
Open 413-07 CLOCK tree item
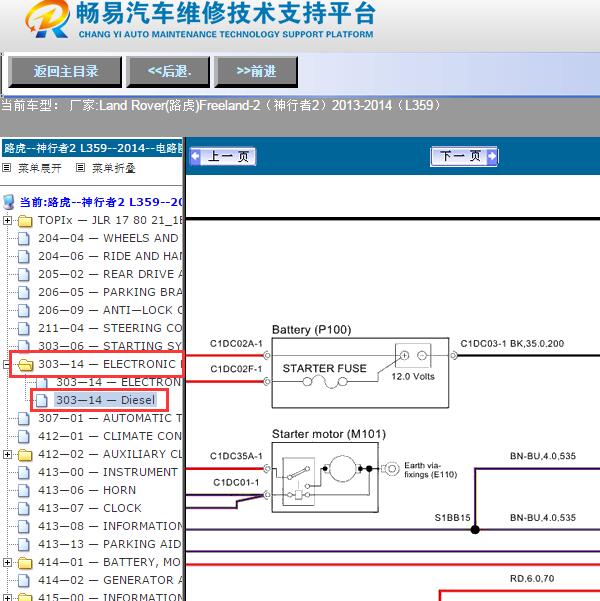pyautogui.click(x=90, y=508)
